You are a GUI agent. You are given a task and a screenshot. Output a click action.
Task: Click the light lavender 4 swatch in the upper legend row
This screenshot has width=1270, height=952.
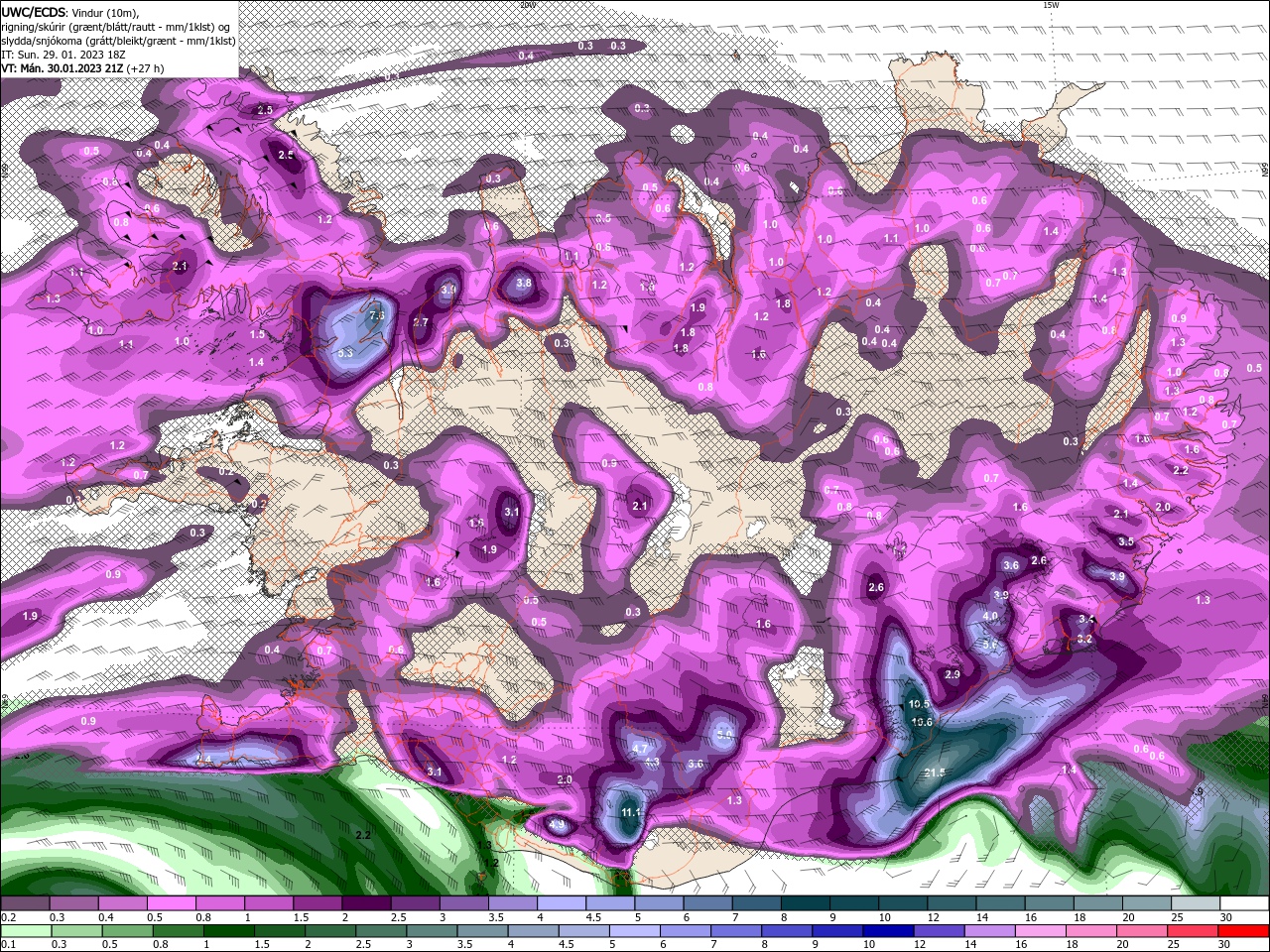click(562, 903)
